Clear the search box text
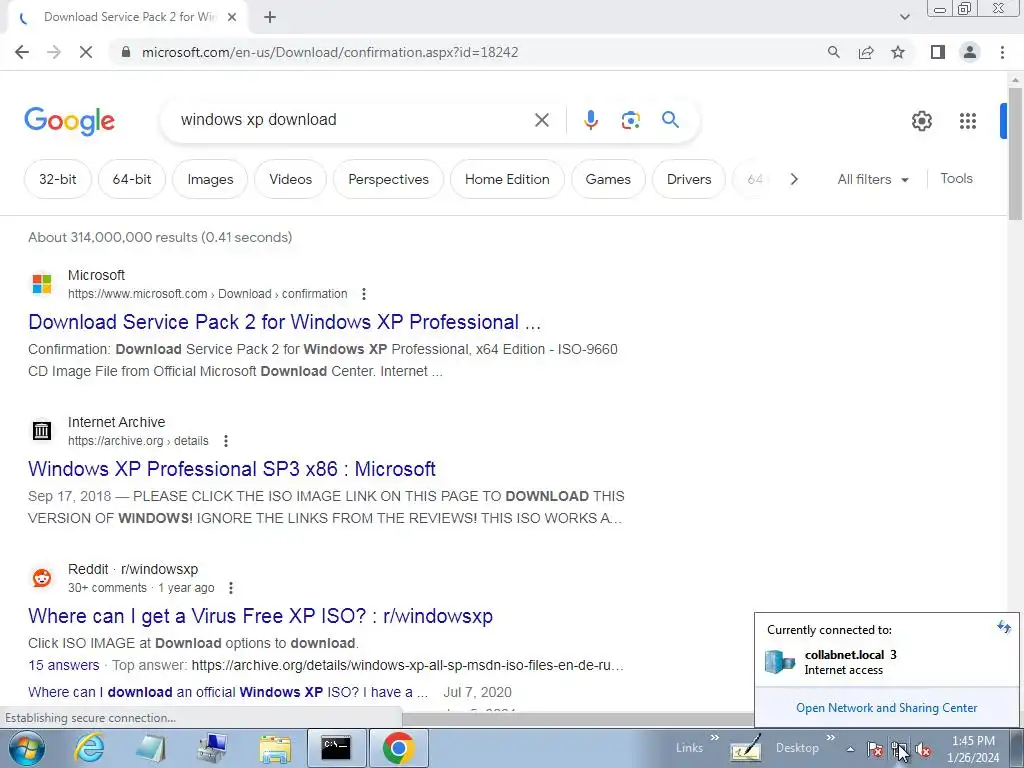 (542, 120)
